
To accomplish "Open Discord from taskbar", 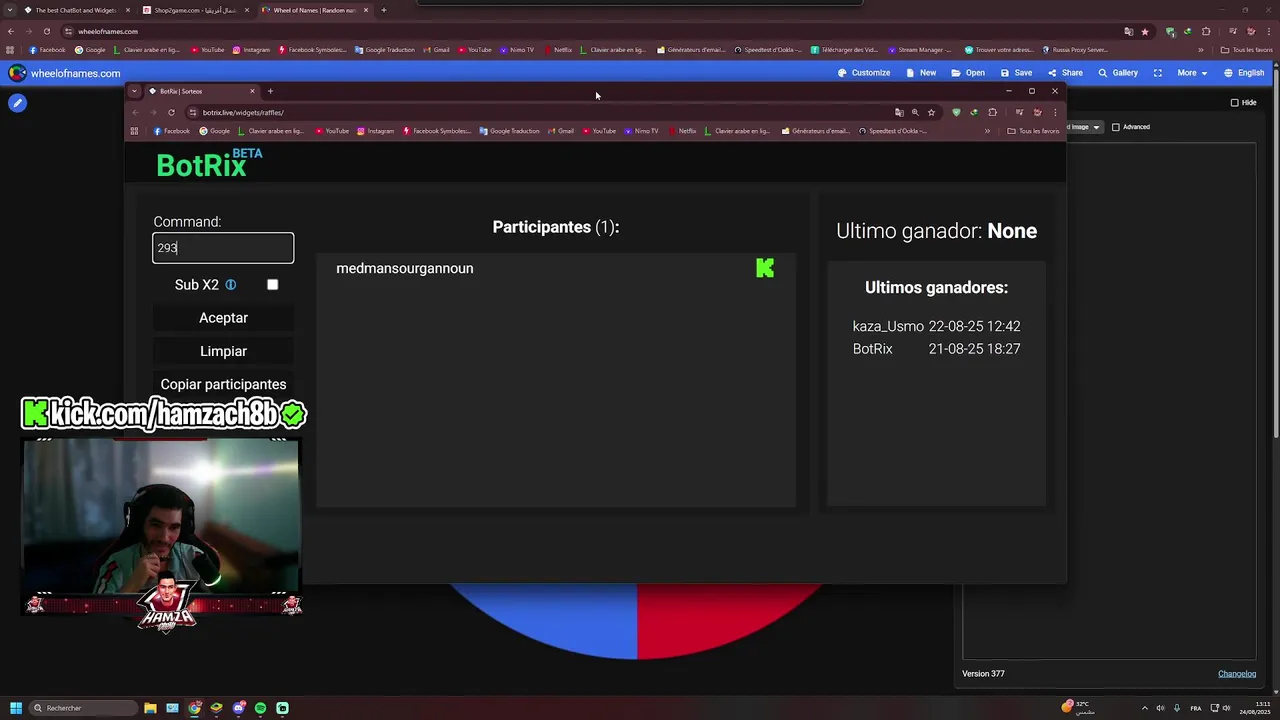I will 239,708.
